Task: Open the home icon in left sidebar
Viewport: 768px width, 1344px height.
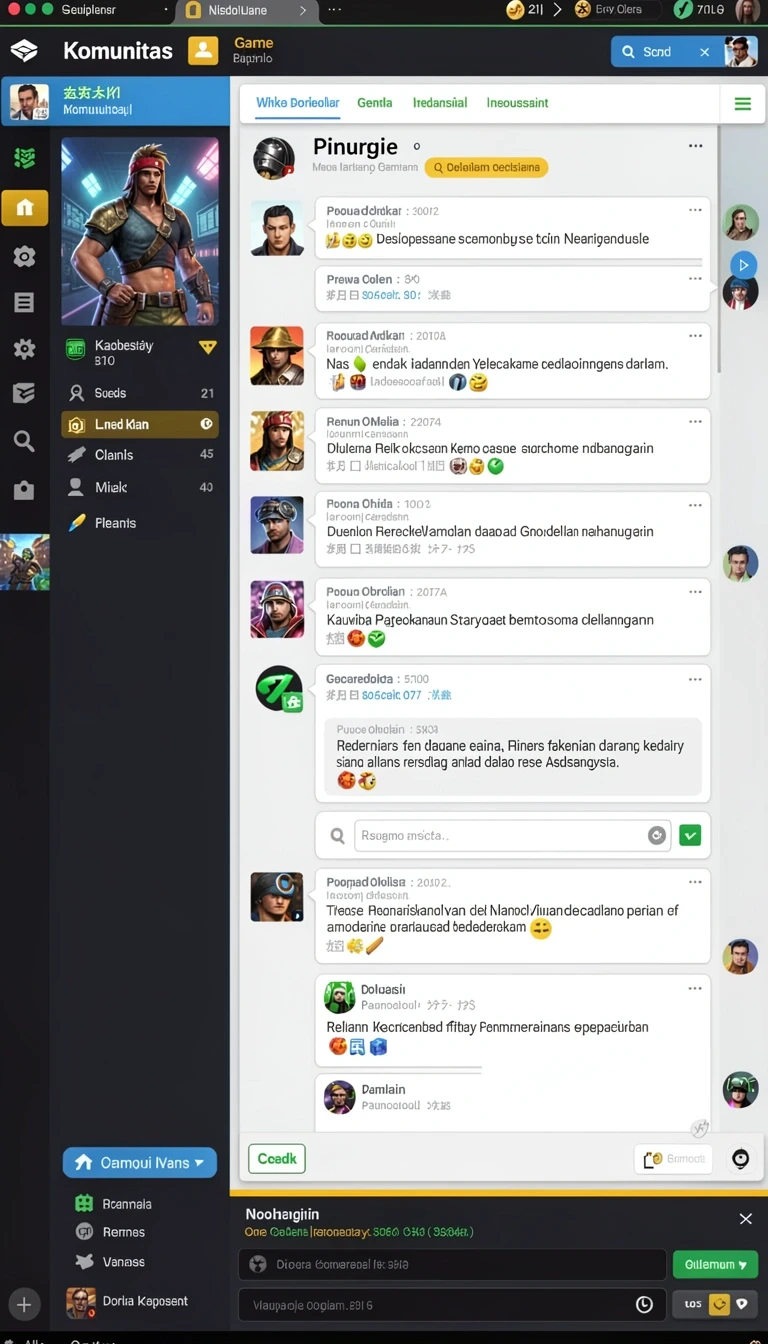Action: [x=24, y=208]
